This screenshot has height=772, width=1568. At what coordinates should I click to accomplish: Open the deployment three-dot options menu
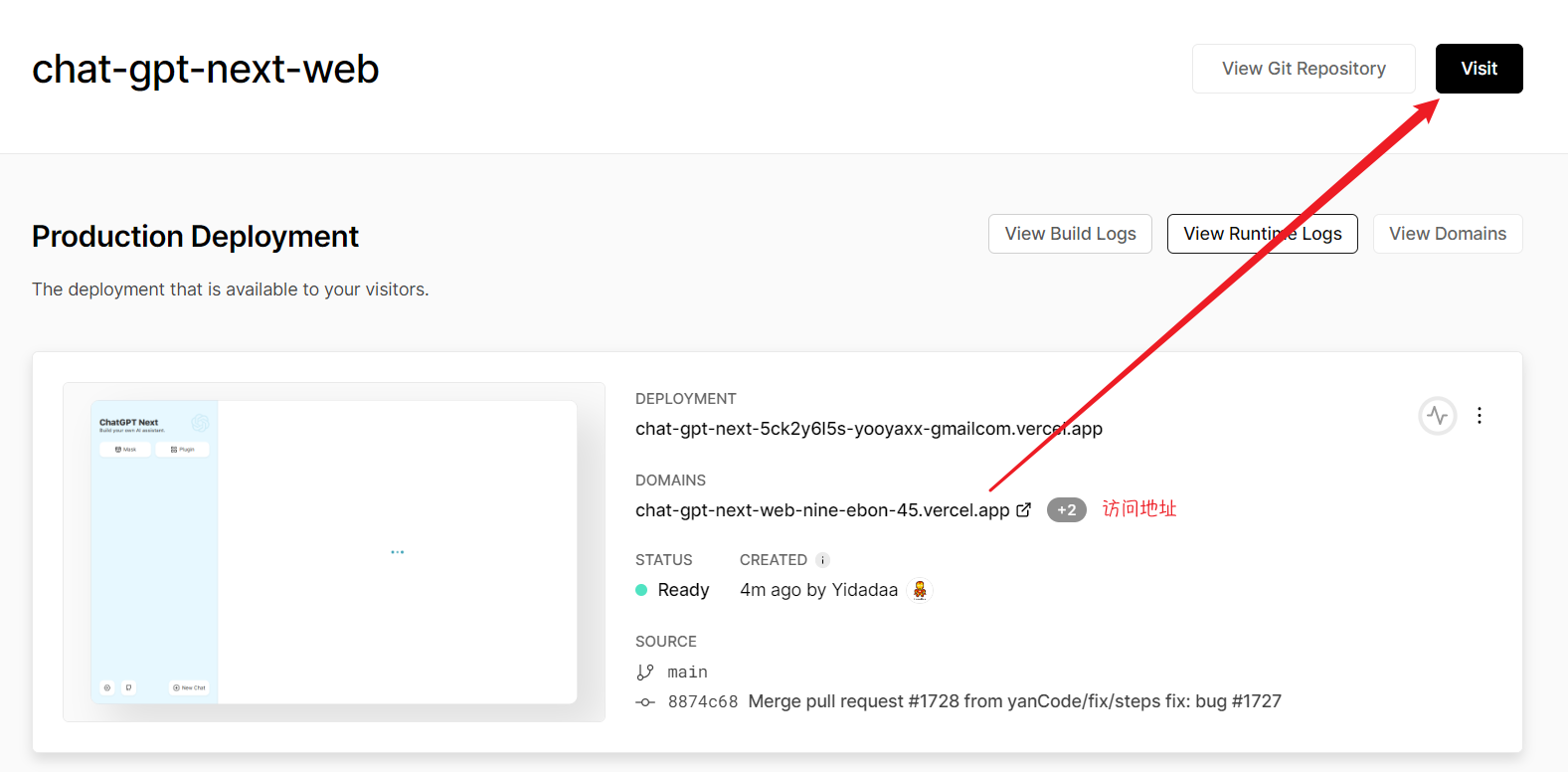1480,416
